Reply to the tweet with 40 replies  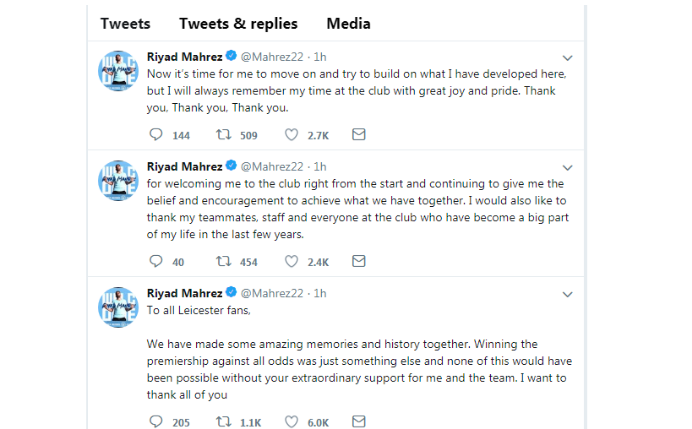click(x=155, y=262)
